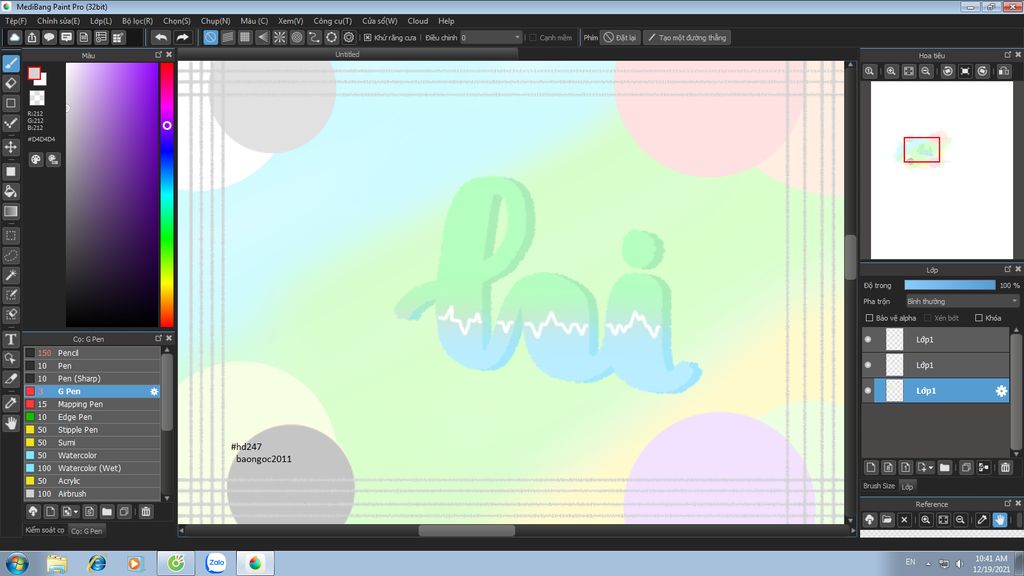Screen dimensions: 1024x576
Task: Toggle the Bảo vệ alpha checkbox
Action: [869, 318]
